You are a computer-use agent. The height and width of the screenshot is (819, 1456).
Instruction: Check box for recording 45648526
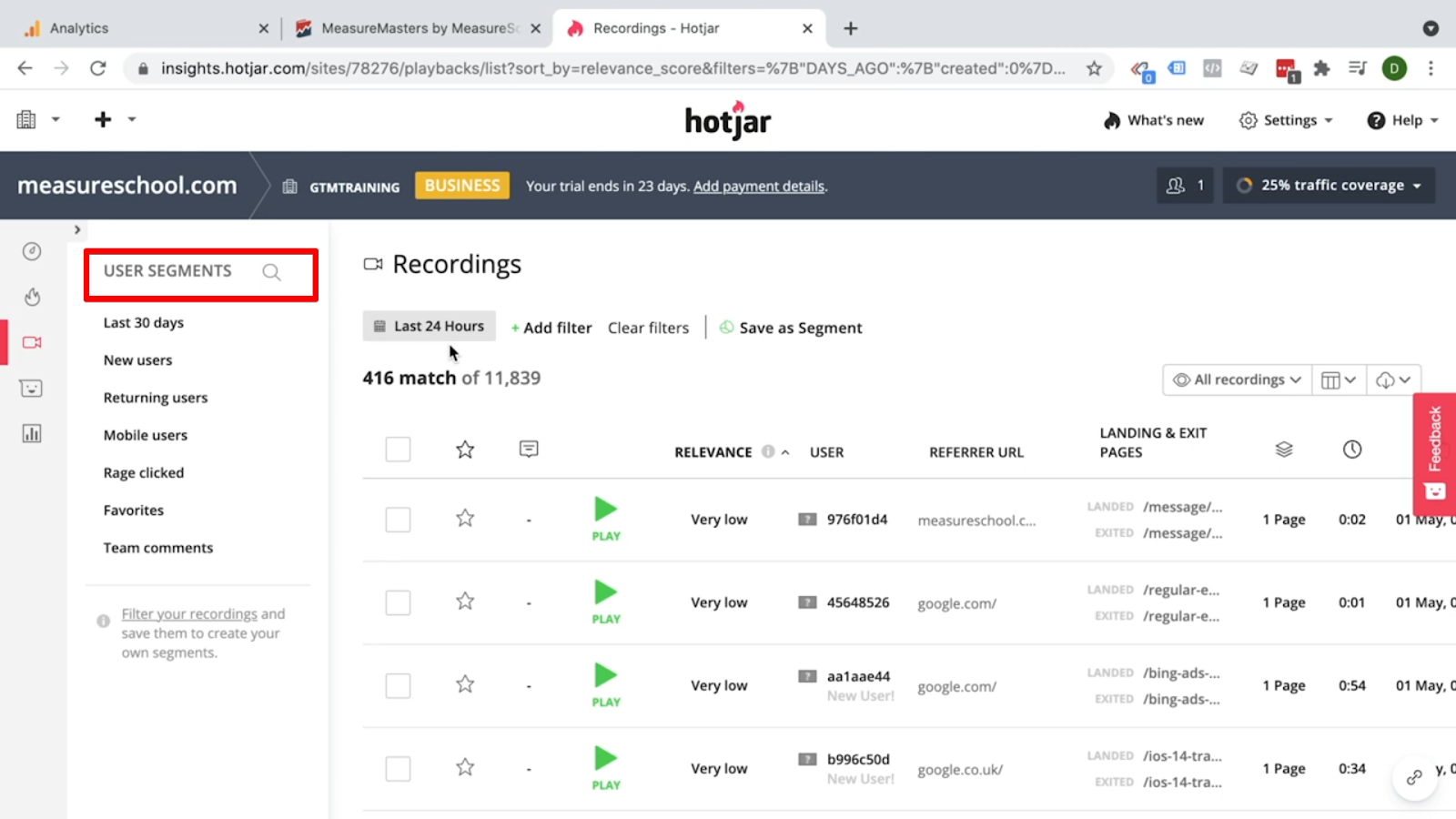(398, 602)
